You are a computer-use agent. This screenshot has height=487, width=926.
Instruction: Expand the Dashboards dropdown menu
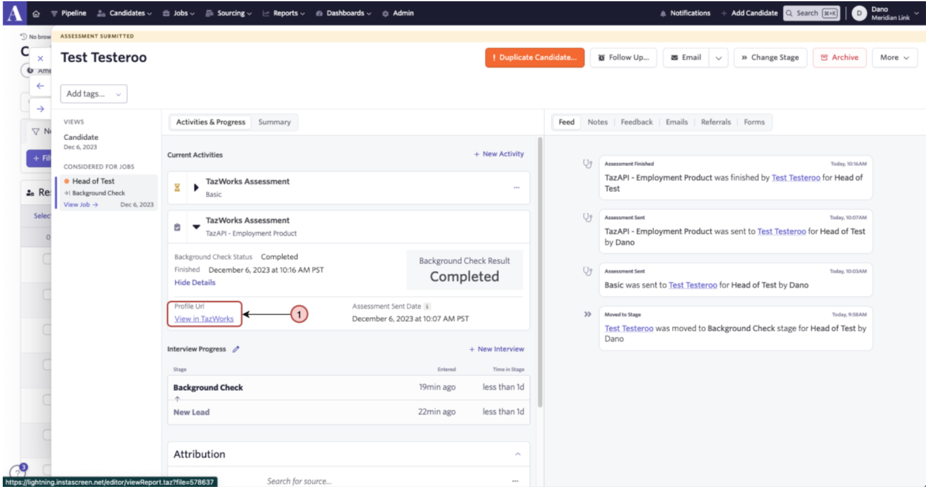[343, 13]
